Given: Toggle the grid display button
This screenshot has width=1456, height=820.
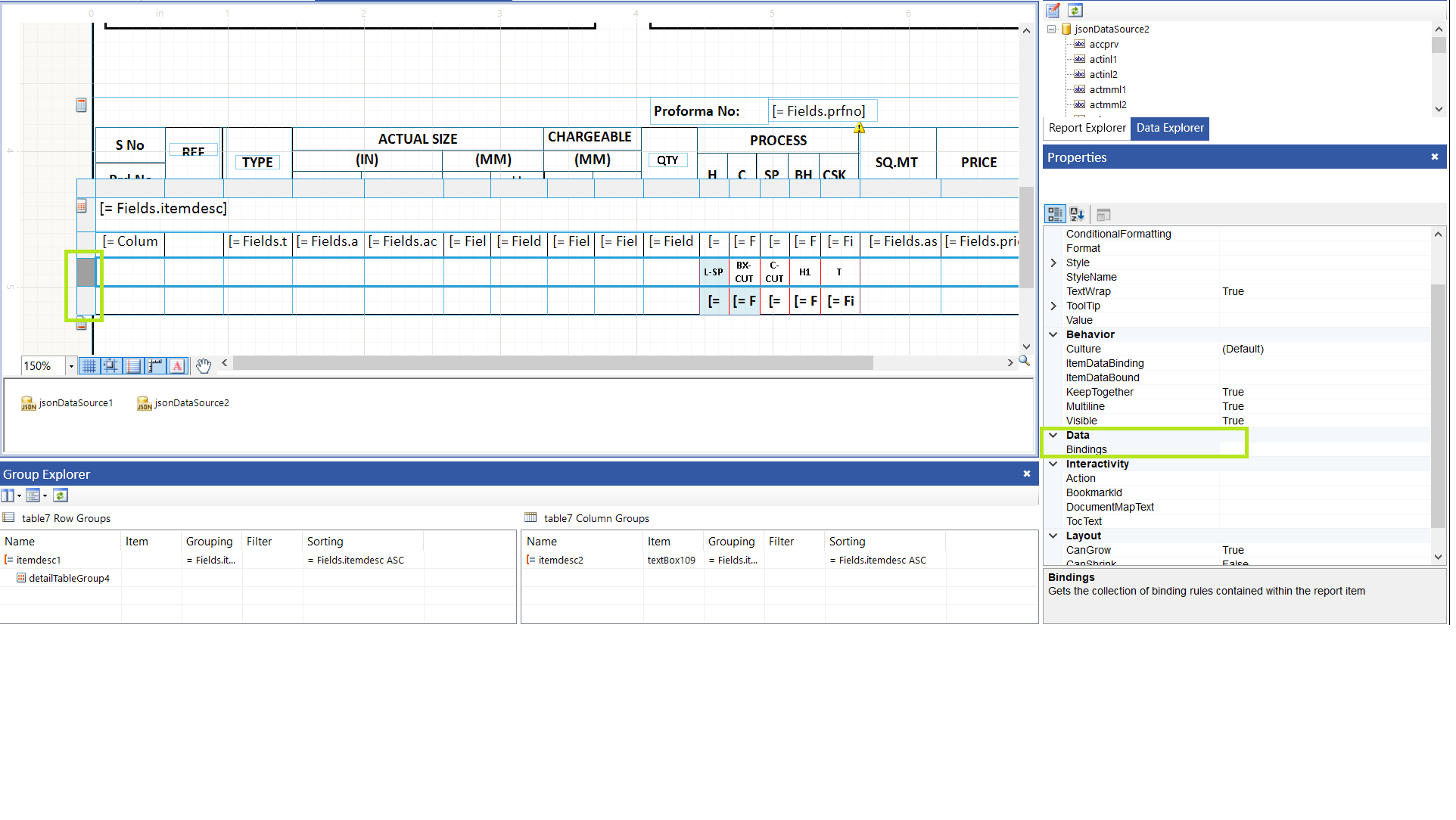Looking at the screenshot, I should pyautogui.click(x=89, y=366).
